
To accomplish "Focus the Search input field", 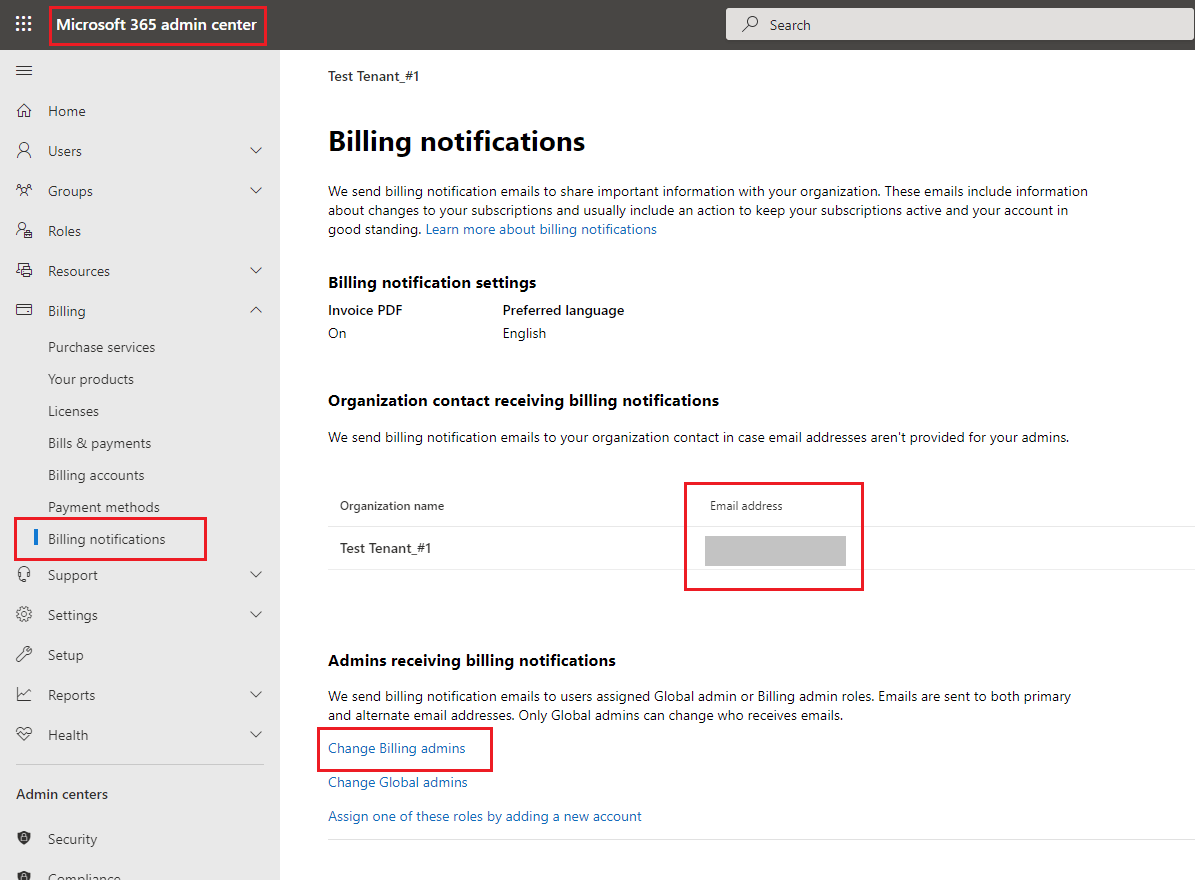I will click(x=960, y=24).
